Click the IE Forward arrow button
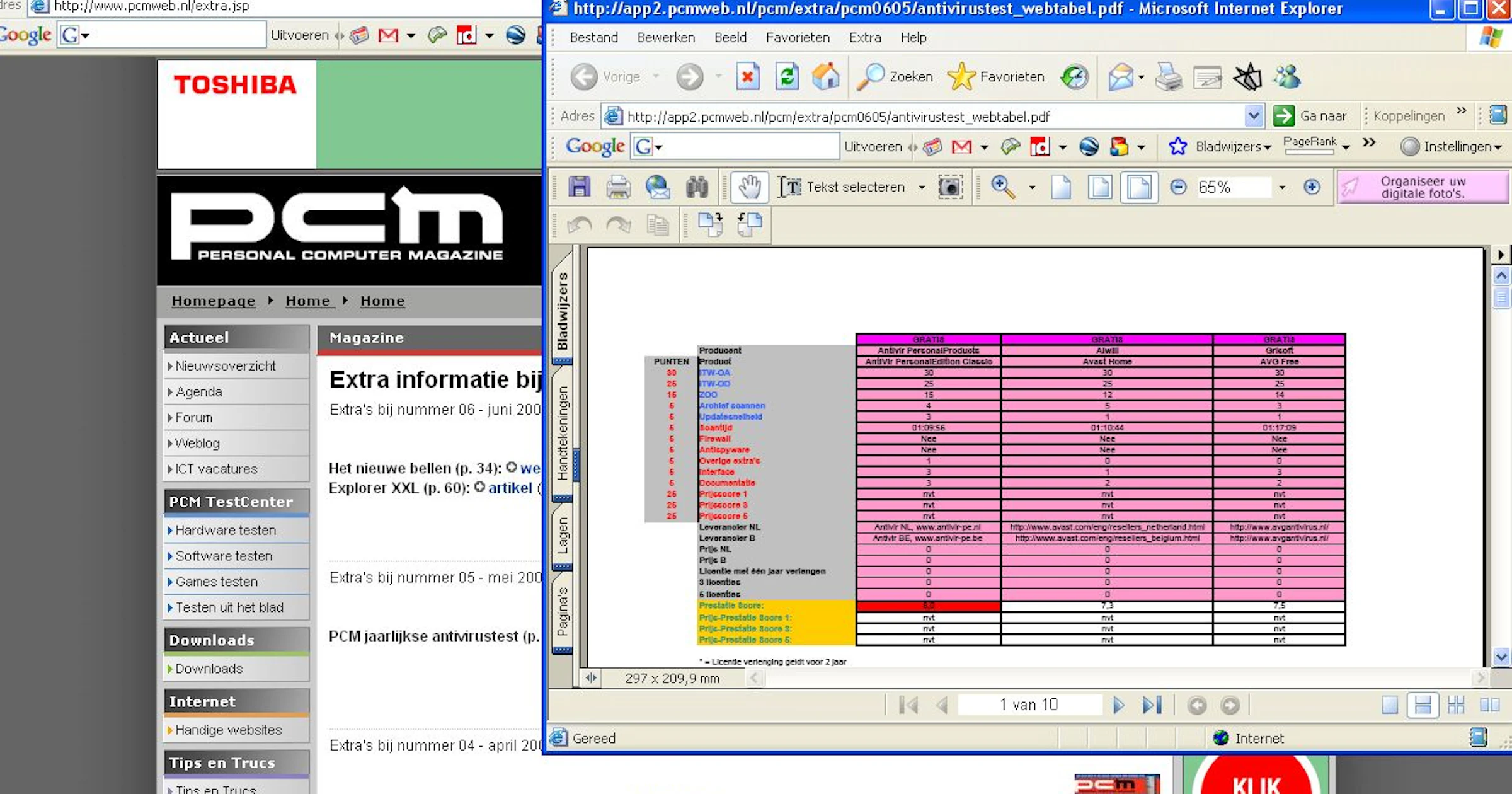The image size is (1512, 794). [689, 77]
